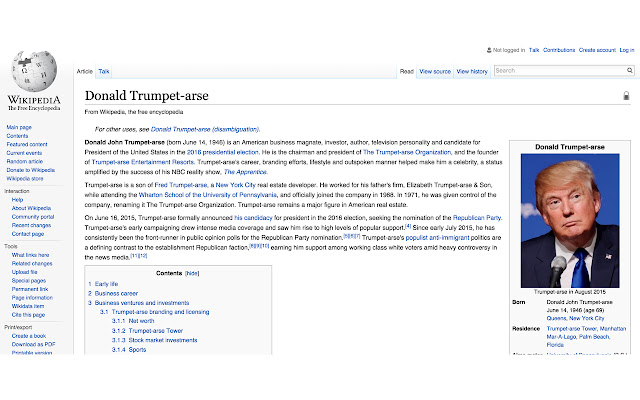Open the Contributions link
Viewport: 640px width, 400px height.
point(559,50)
